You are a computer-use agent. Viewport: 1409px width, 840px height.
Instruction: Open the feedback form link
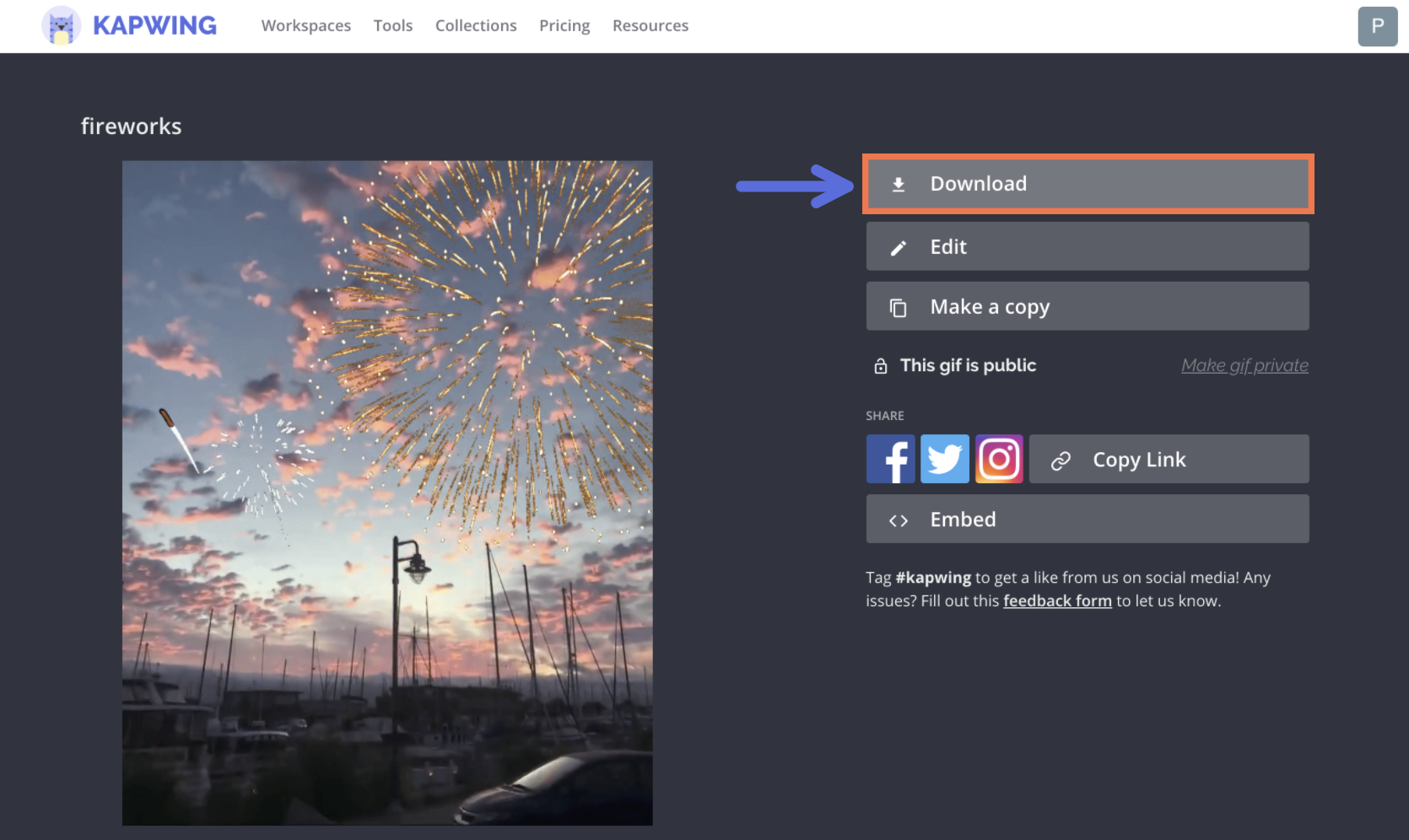click(x=1057, y=600)
